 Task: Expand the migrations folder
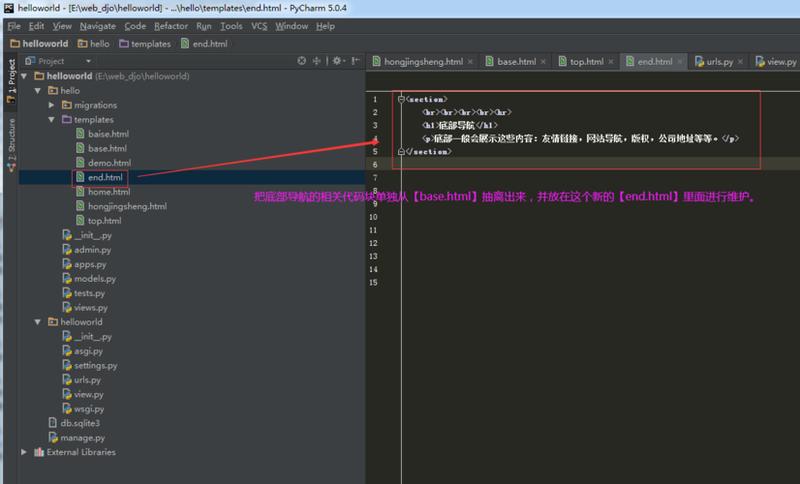click(x=51, y=105)
